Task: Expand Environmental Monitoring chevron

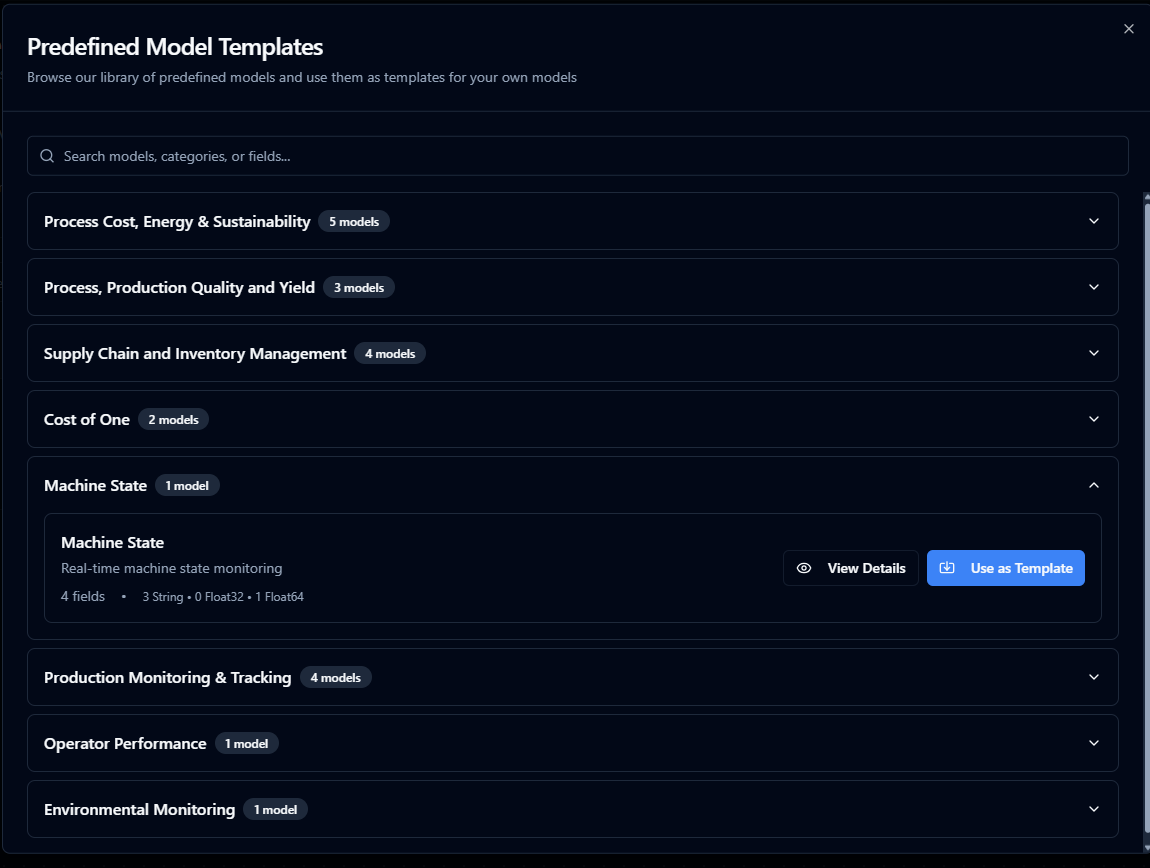Action: (x=1093, y=809)
